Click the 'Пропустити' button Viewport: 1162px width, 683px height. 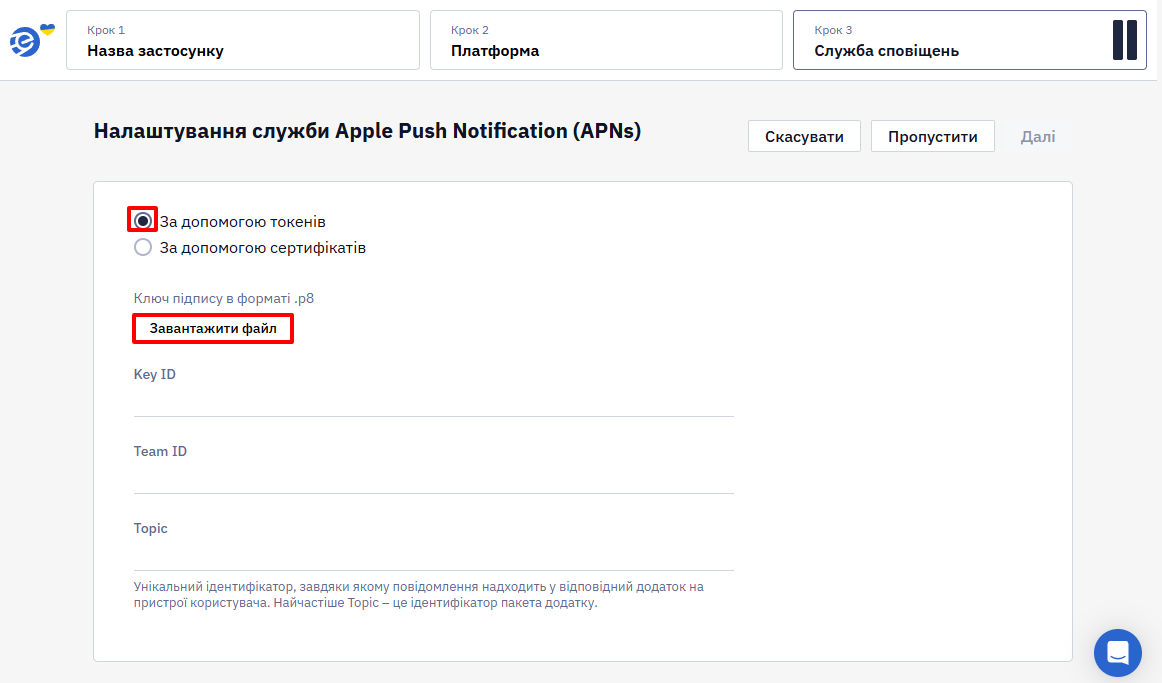pyautogui.click(x=932, y=136)
